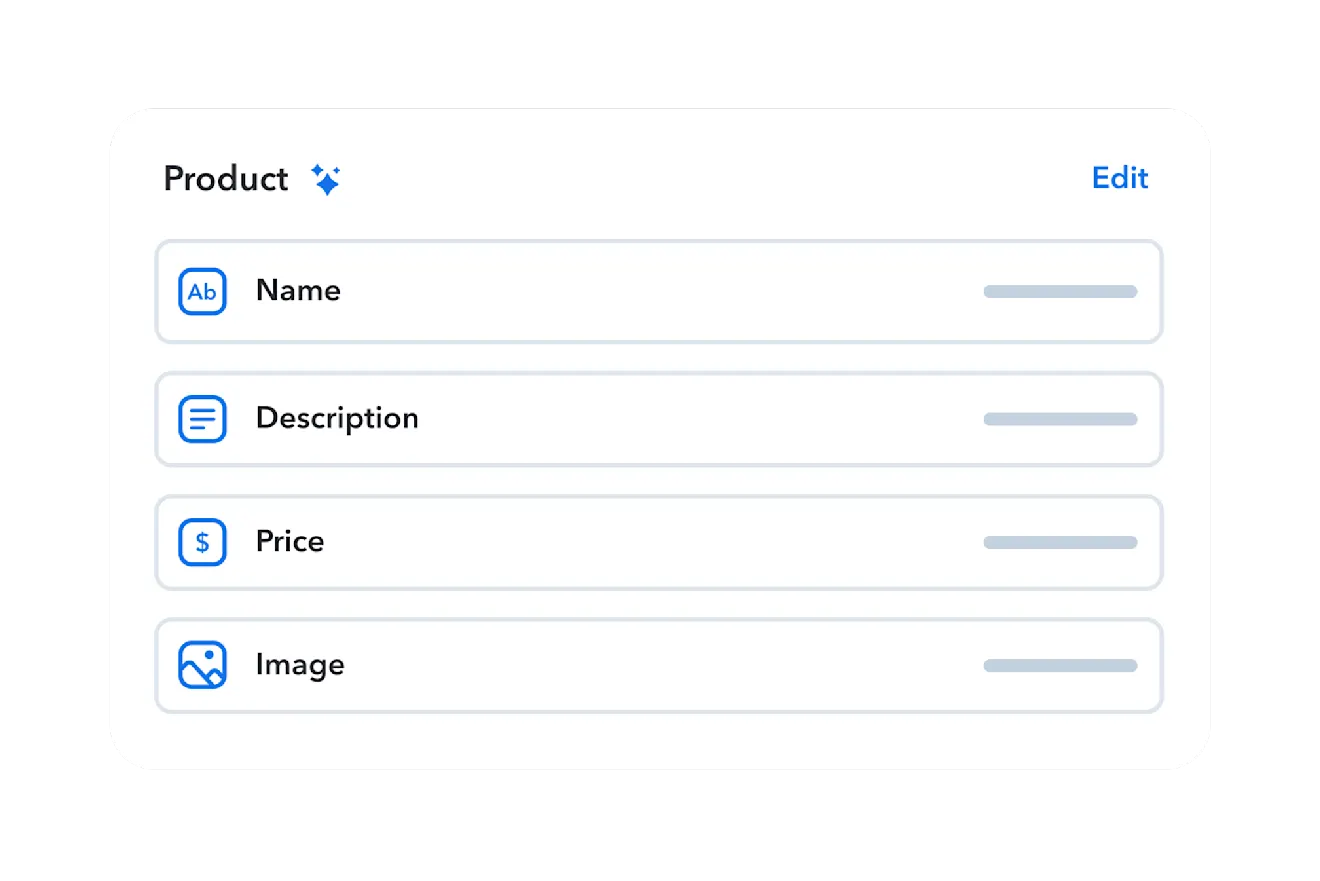Click the Price value placeholder bar
Screen dimensions: 1320x881
click(x=1060, y=543)
